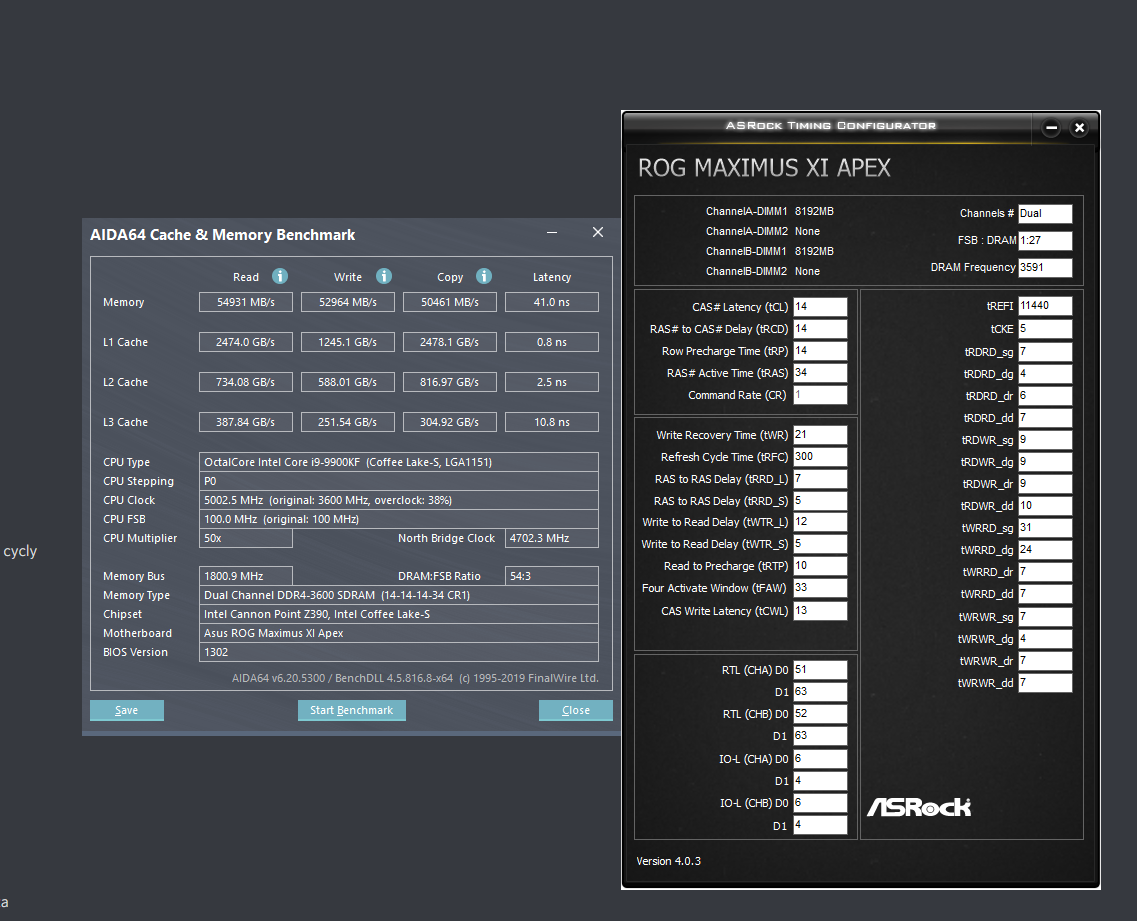Select the RTL (CHB) D0 field
1137x921 pixels.
[820, 714]
